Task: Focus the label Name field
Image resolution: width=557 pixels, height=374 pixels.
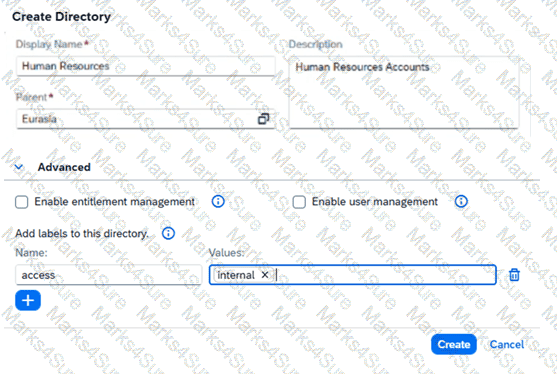Action: point(109,275)
